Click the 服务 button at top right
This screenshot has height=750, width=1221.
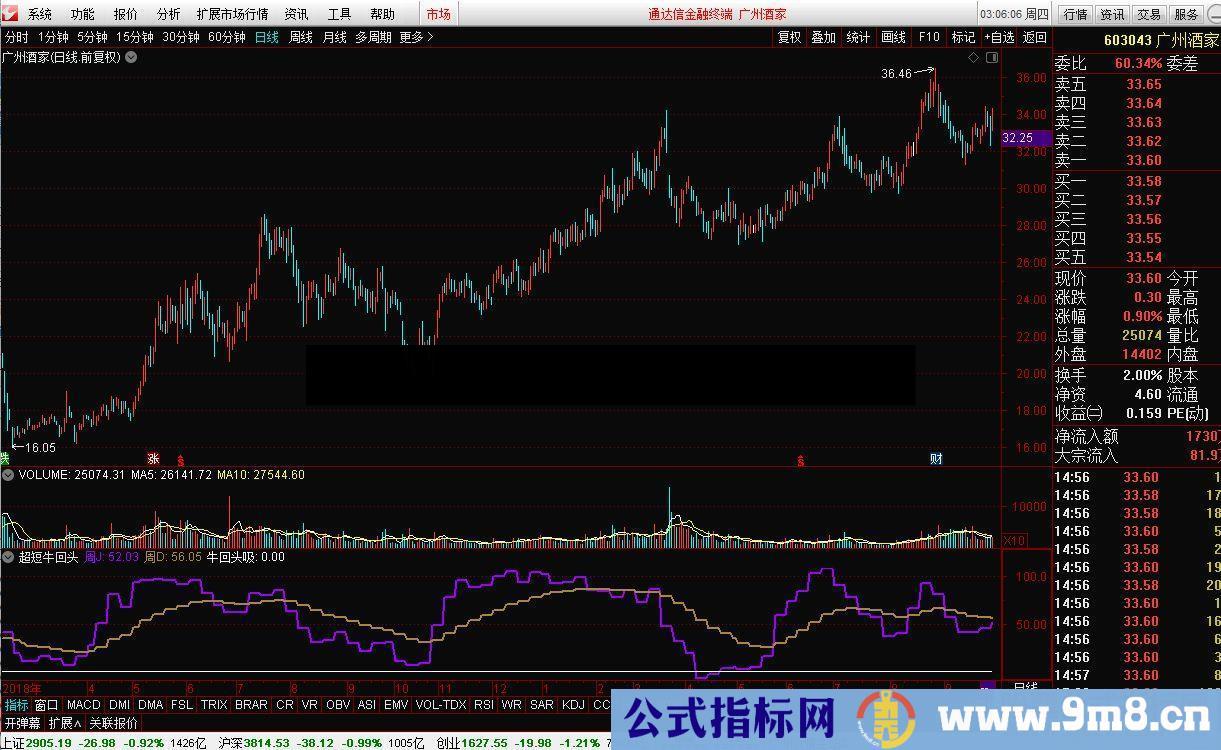click(1186, 14)
